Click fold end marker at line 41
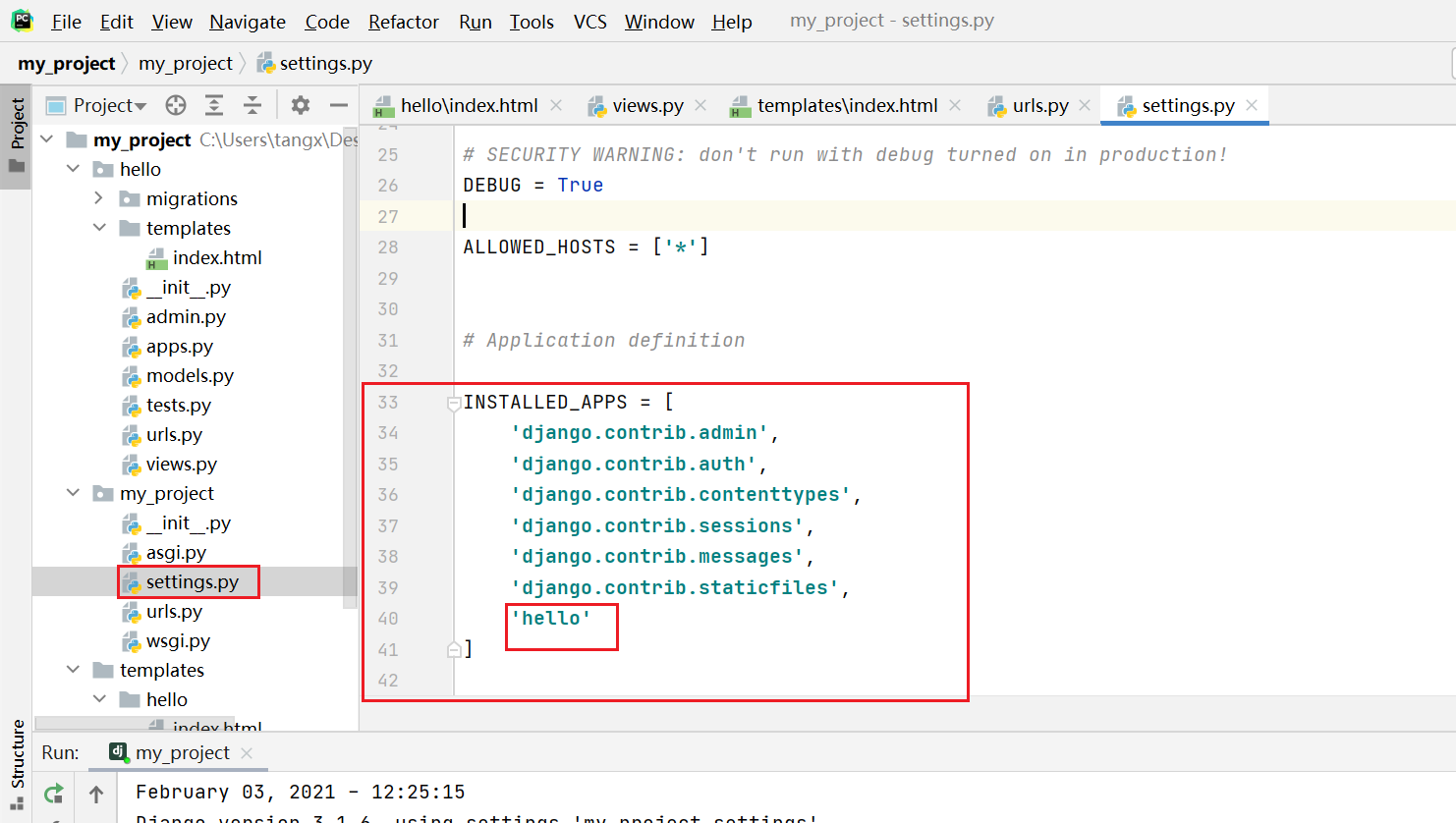Viewport: 1456px width, 823px height. [x=454, y=649]
